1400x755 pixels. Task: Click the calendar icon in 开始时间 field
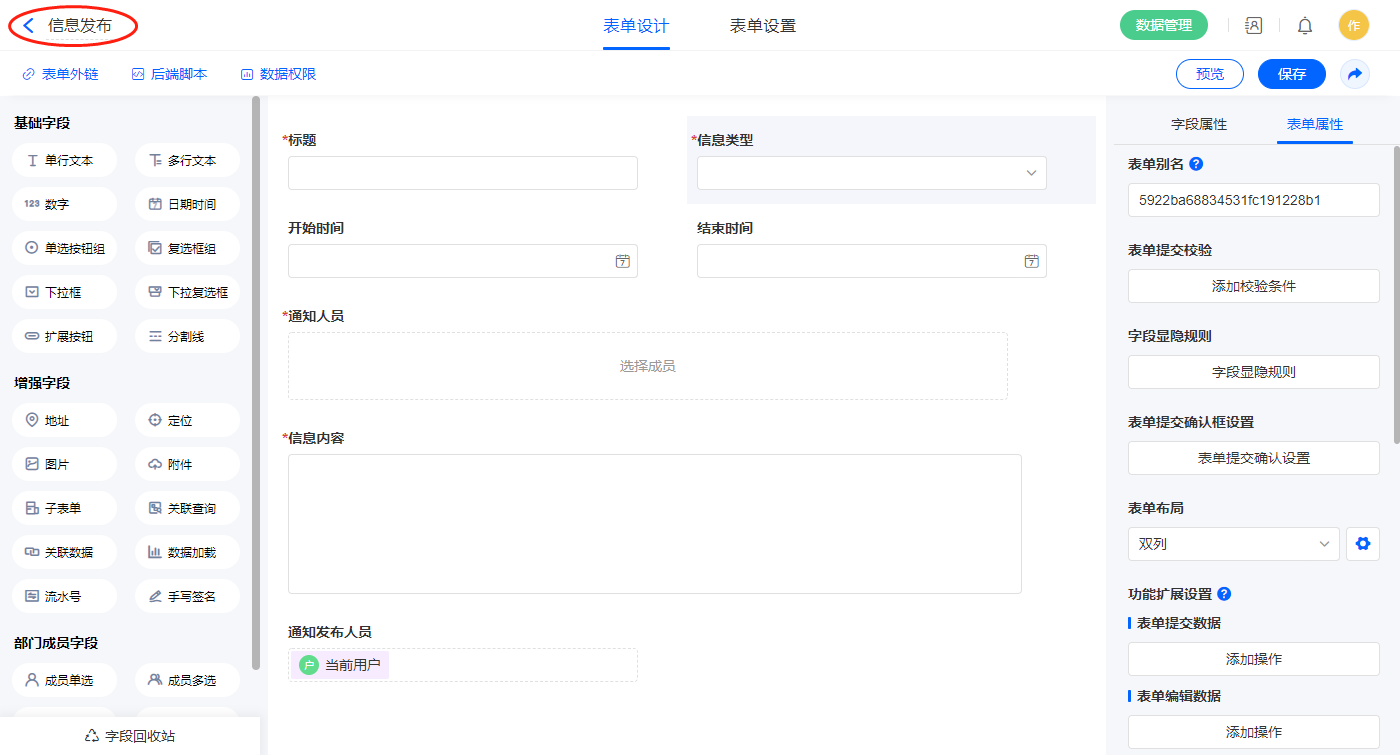pos(622,261)
